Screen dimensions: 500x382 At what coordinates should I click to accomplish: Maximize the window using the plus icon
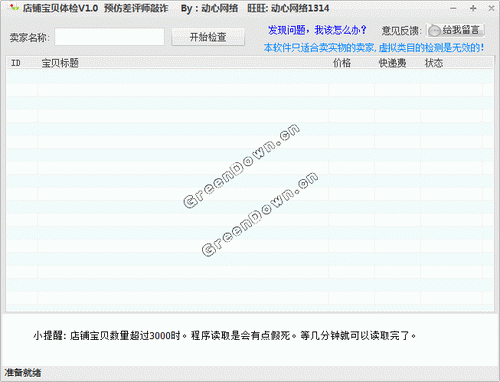click(473, 8)
